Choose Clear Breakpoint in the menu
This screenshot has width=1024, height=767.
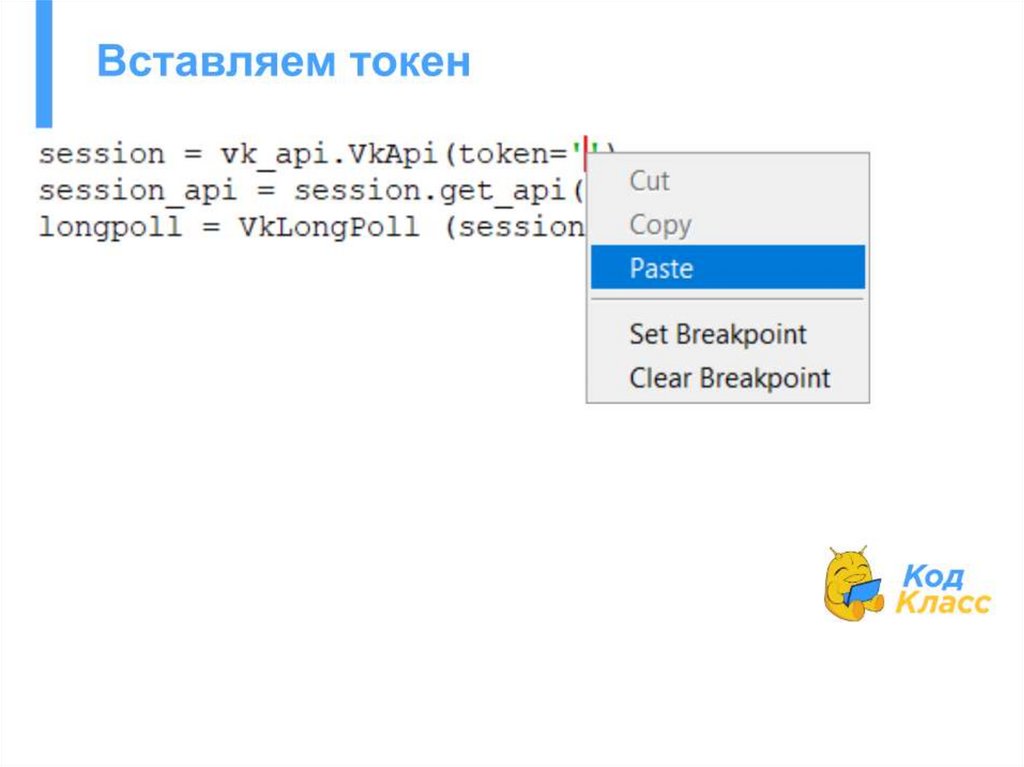729,378
